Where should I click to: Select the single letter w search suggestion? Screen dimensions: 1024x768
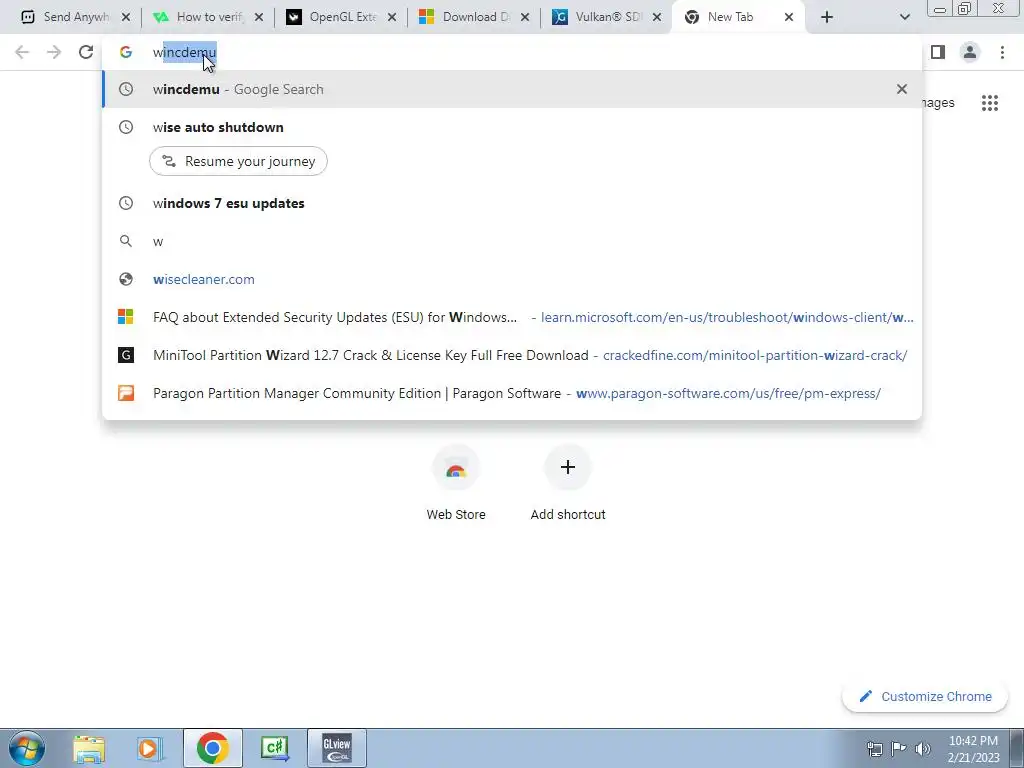[512, 241]
